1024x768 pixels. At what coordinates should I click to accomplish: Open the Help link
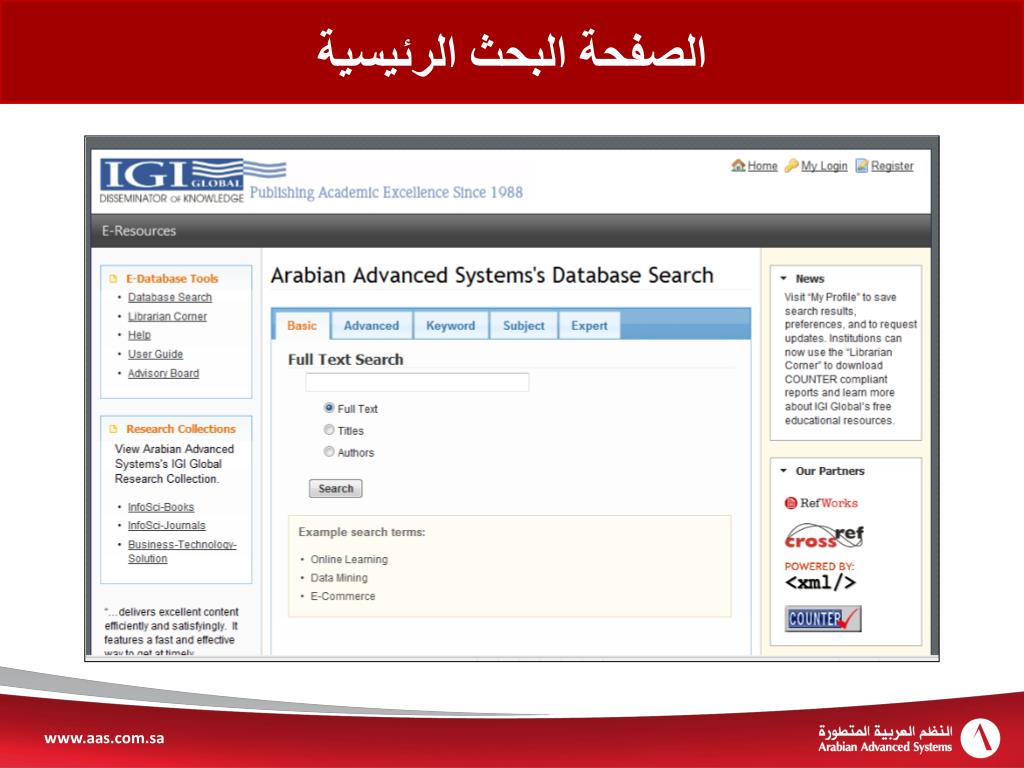(x=139, y=335)
